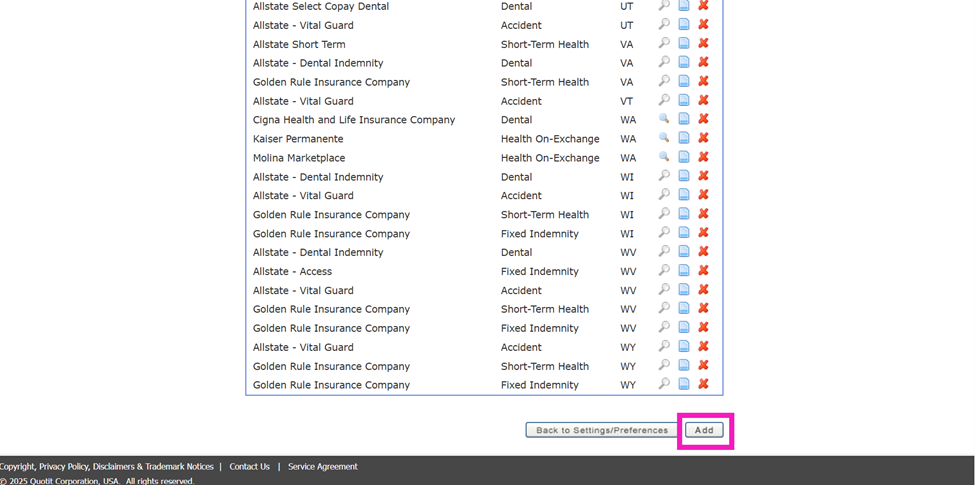Click document icon on Cigna Dental WA row

pos(684,119)
